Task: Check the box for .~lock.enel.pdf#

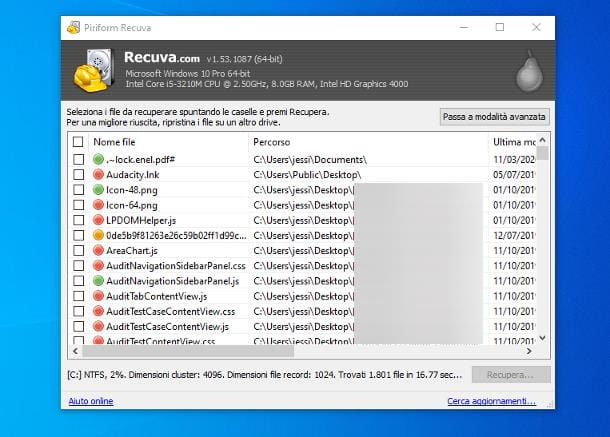Action: coord(79,159)
